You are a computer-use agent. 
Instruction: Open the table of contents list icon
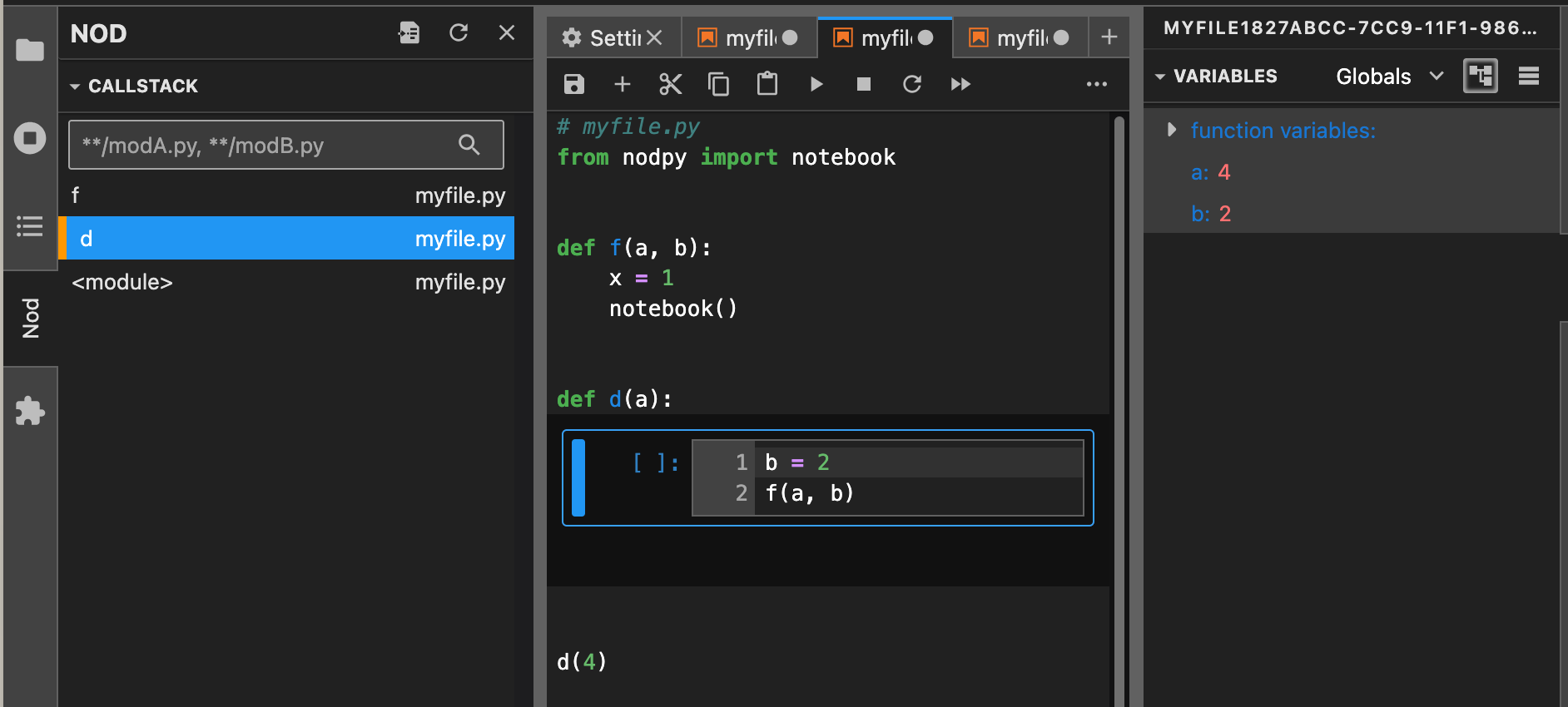pyautogui.click(x=30, y=226)
